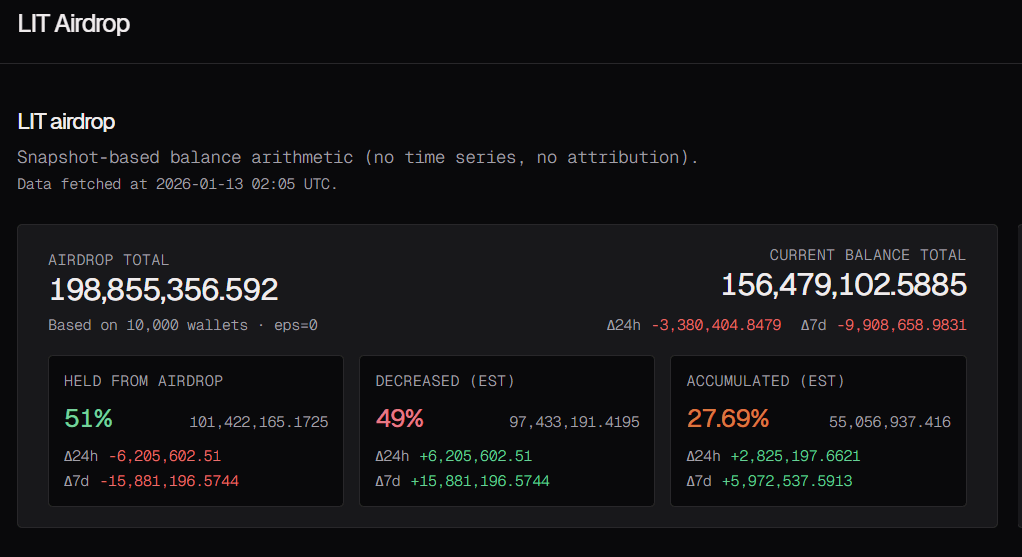1022x557 pixels.
Task: Select the airdrop total value 198,855,356.592
Action: [x=164, y=290]
